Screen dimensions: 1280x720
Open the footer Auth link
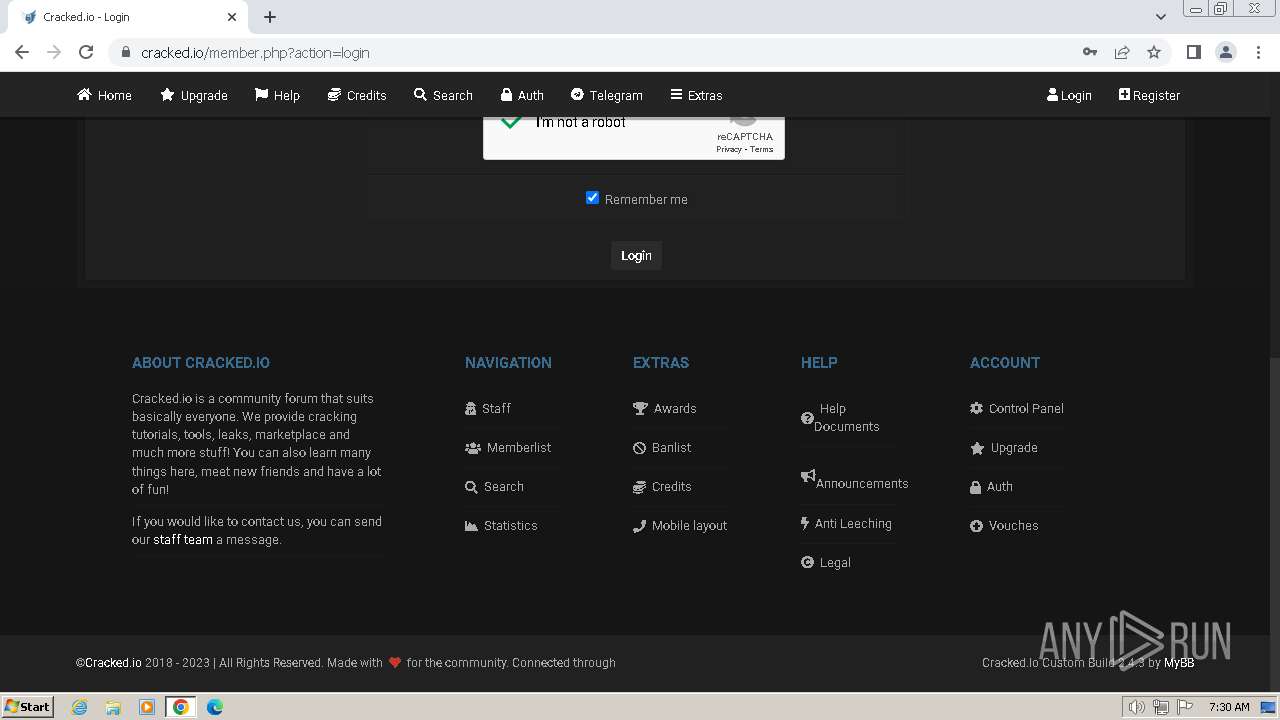point(992,486)
